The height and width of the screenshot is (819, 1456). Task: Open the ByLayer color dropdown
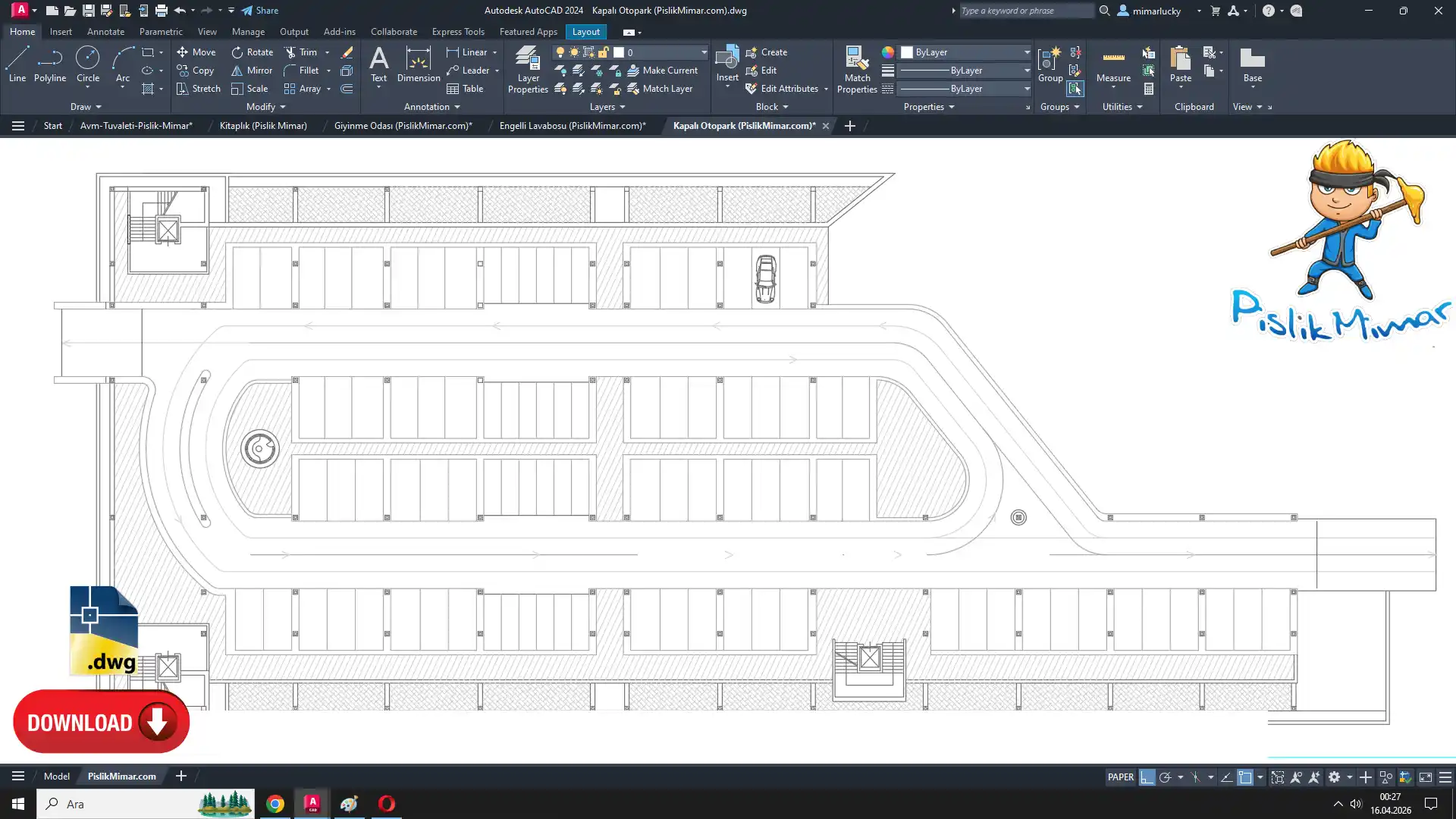(1027, 52)
